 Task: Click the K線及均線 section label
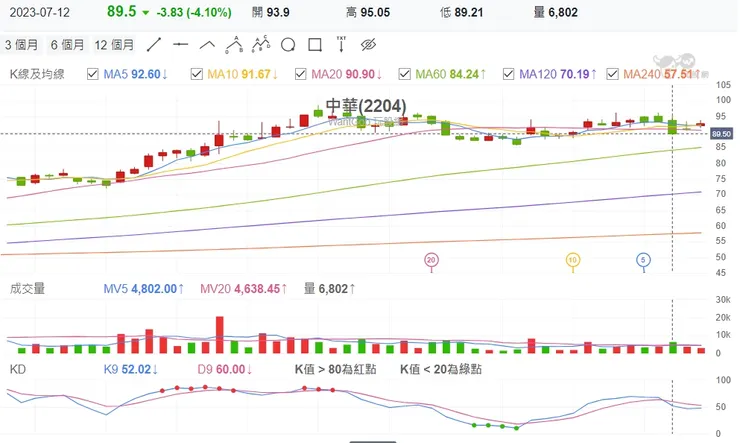[37, 74]
